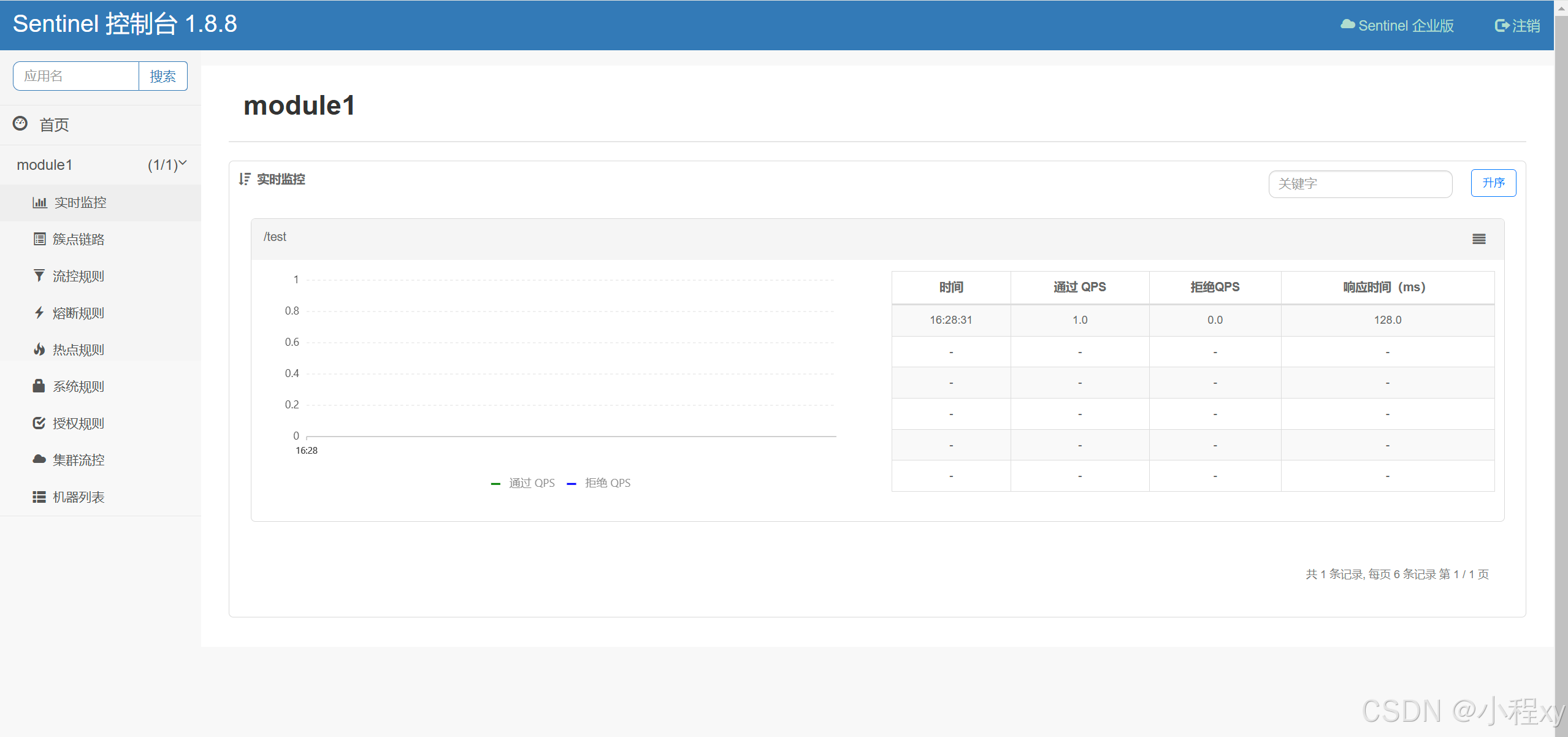
Task: Focus the 应用名 search field
Action: 76,76
